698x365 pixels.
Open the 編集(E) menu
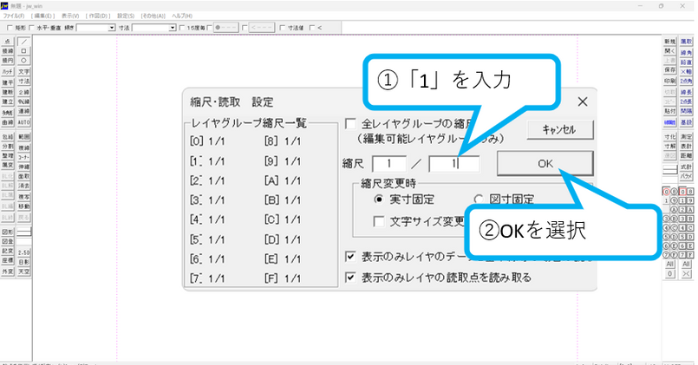43,16
